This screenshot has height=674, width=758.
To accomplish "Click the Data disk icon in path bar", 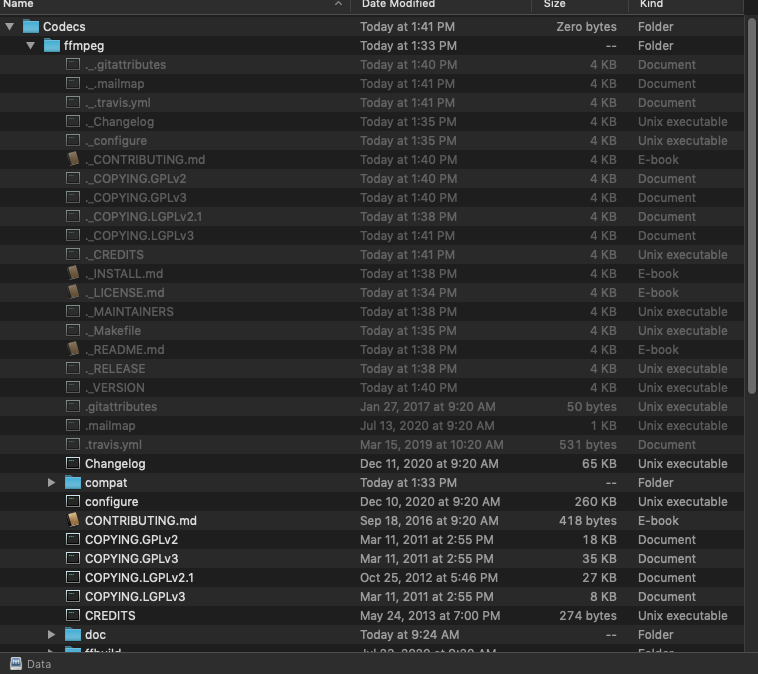I will tap(16, 664).
